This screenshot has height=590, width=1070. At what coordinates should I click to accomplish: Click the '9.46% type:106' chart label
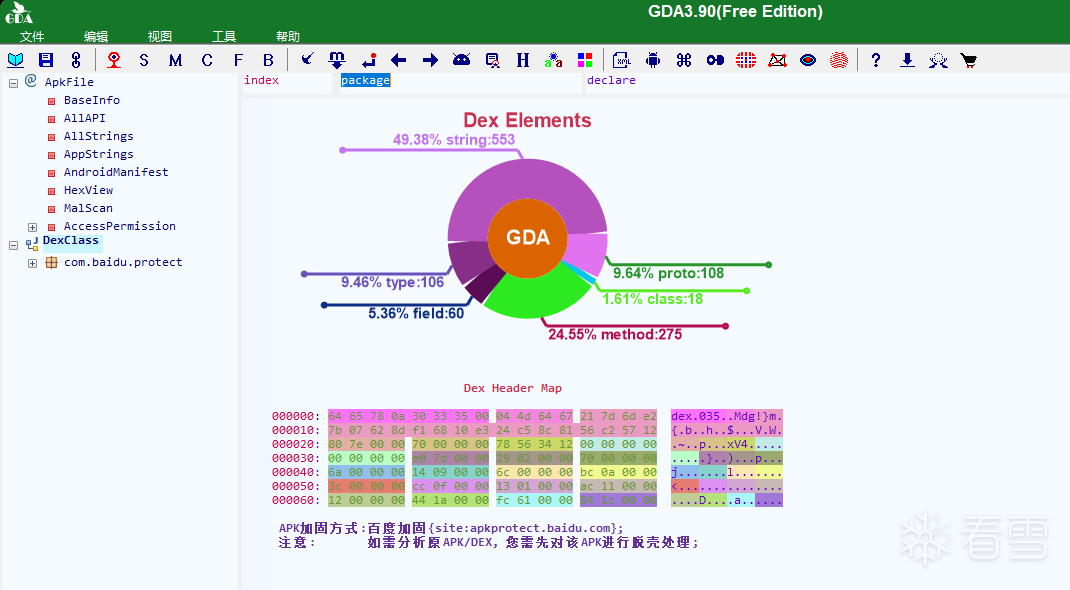[x=392, y=282]
